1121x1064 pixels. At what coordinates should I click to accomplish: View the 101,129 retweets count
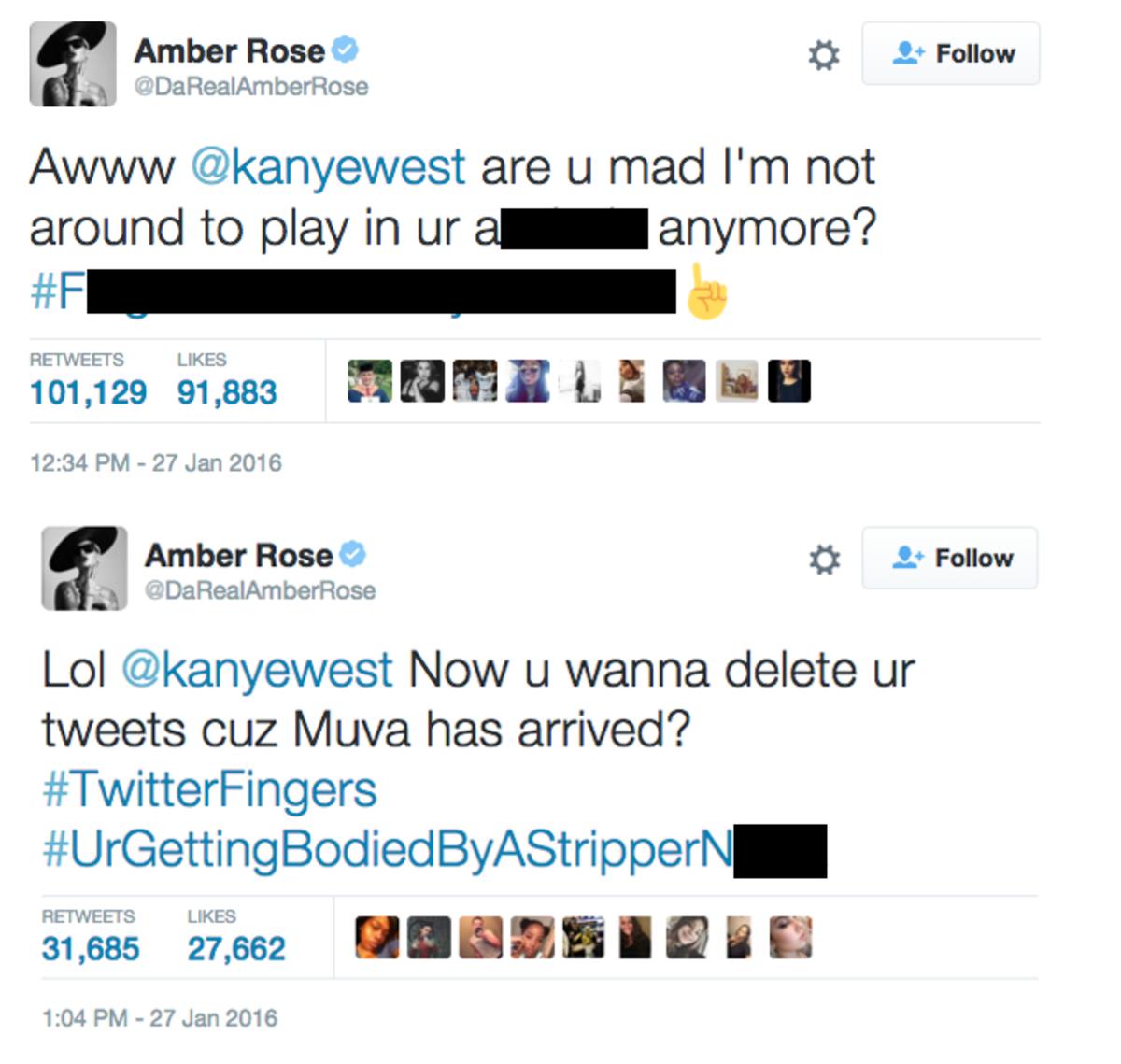(88, 392)
